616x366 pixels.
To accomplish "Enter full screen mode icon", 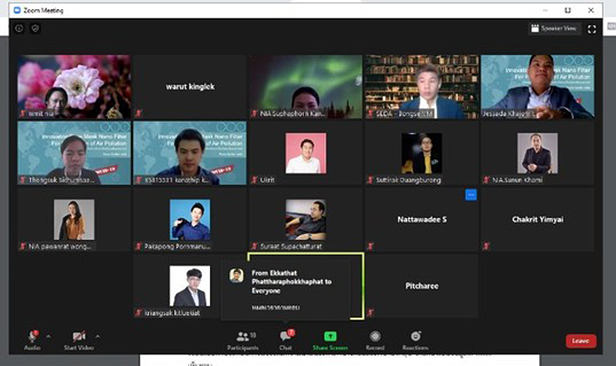I will 592,29.
